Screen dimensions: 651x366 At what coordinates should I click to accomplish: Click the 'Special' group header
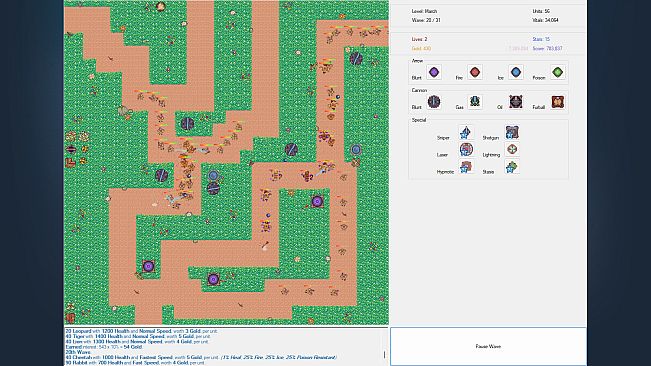(x=418, y=120)
